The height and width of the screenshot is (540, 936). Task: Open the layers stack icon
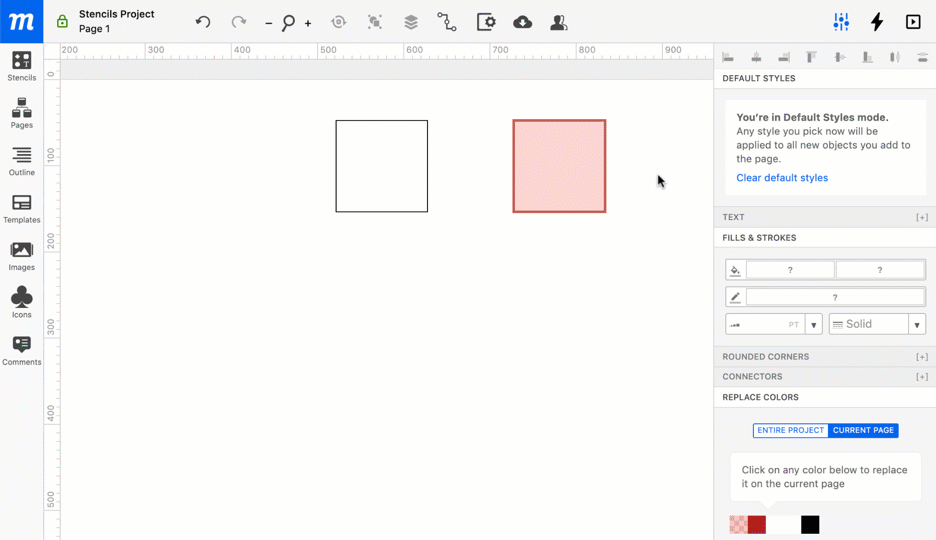pyautogui.click(x=411, y=22)
